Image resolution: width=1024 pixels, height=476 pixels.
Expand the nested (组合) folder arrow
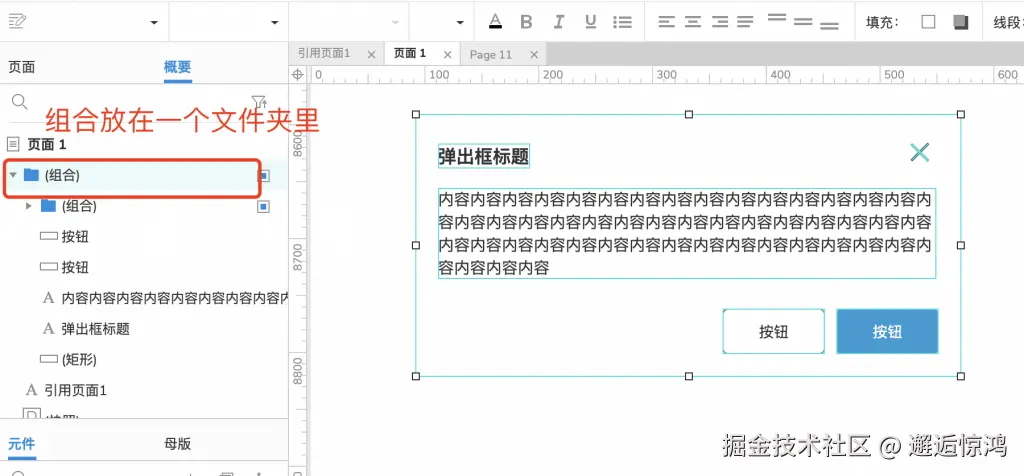click(x=28, y=206)
